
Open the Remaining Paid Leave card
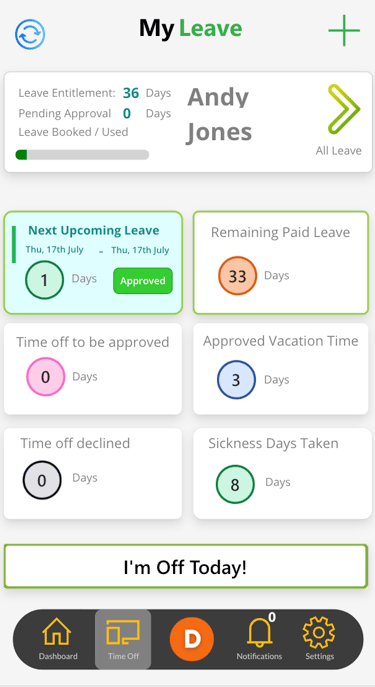(281, 262)
